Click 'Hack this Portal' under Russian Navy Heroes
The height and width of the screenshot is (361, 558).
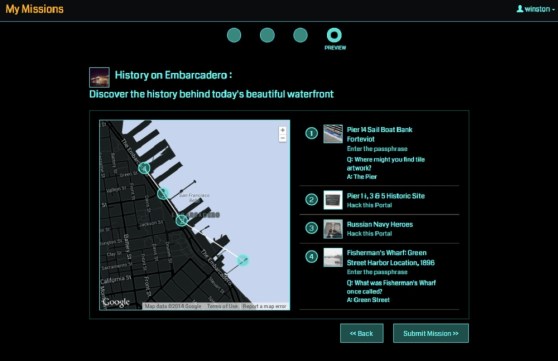369,234
